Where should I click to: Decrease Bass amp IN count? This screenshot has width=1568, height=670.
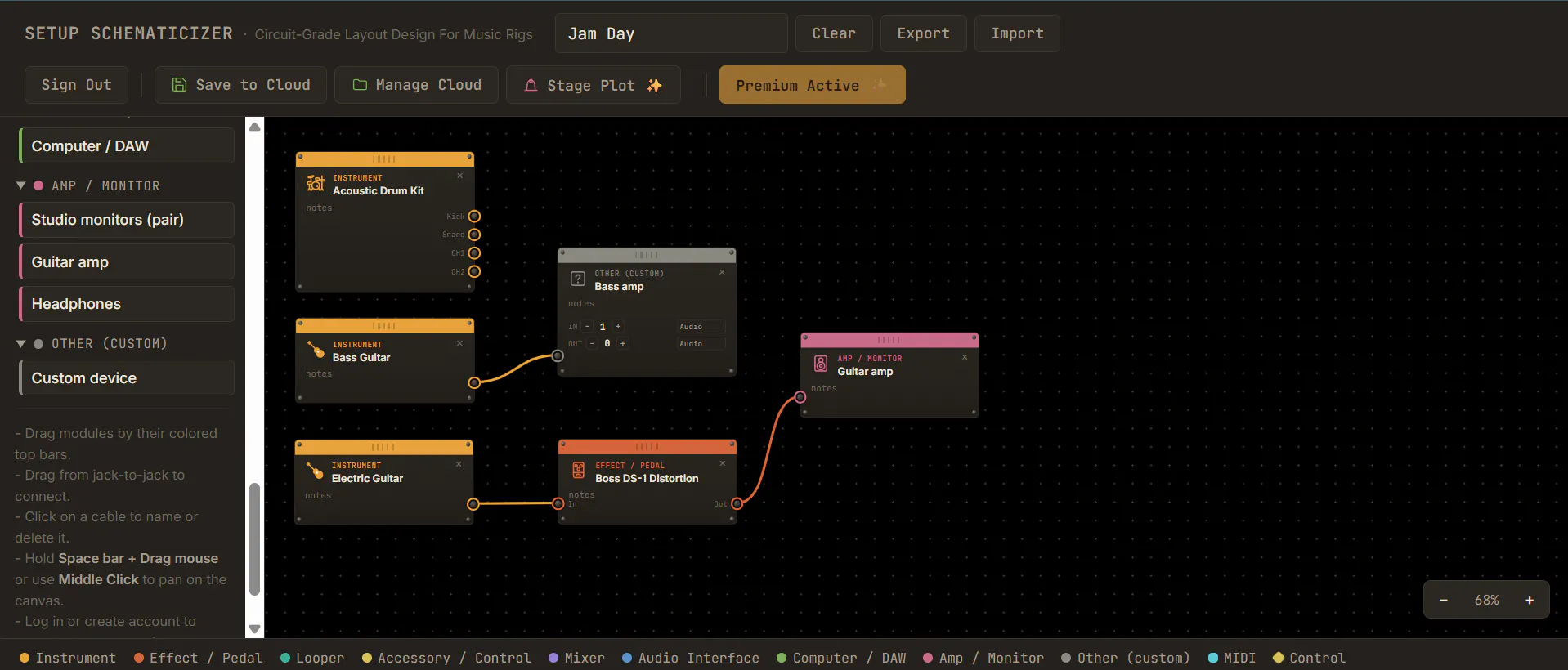click(587, 327)
